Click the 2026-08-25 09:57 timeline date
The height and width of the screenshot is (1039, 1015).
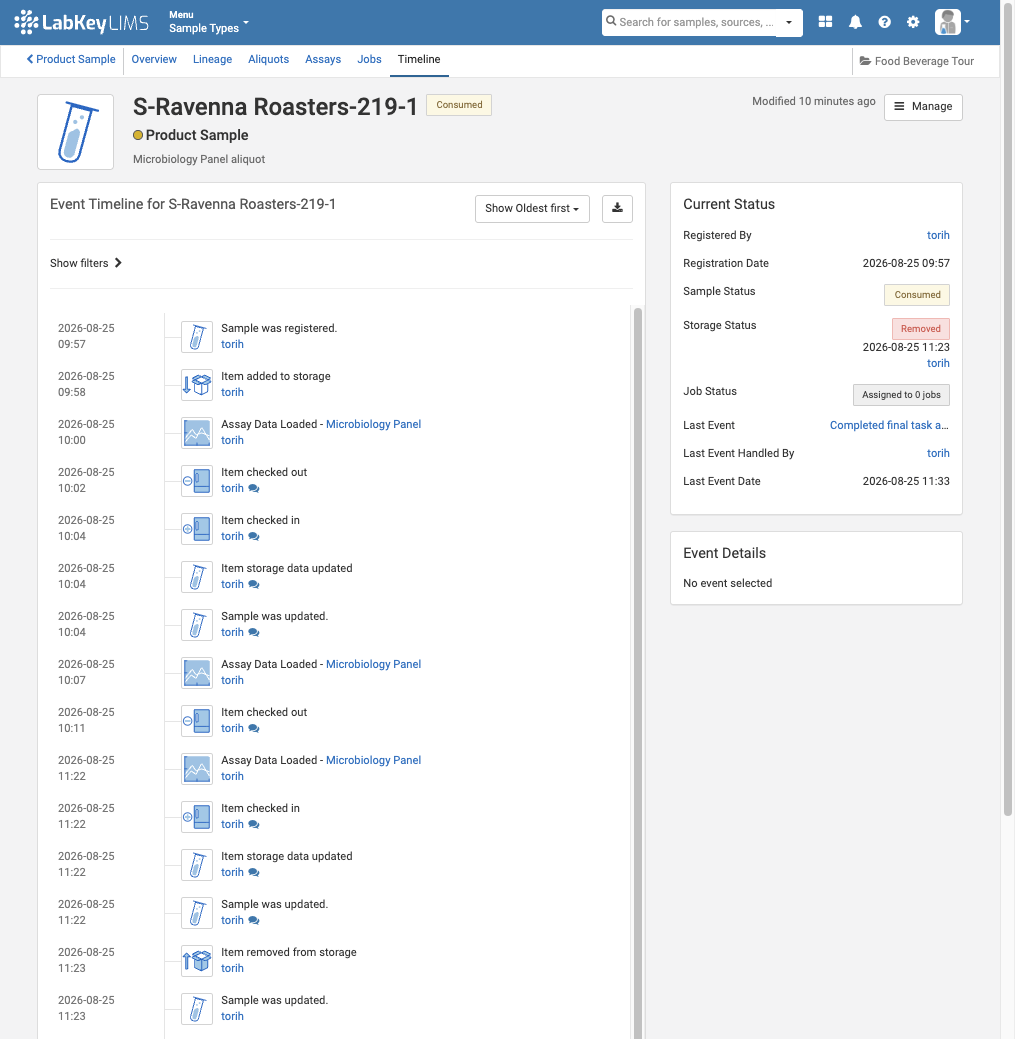(x=86, y=336)
